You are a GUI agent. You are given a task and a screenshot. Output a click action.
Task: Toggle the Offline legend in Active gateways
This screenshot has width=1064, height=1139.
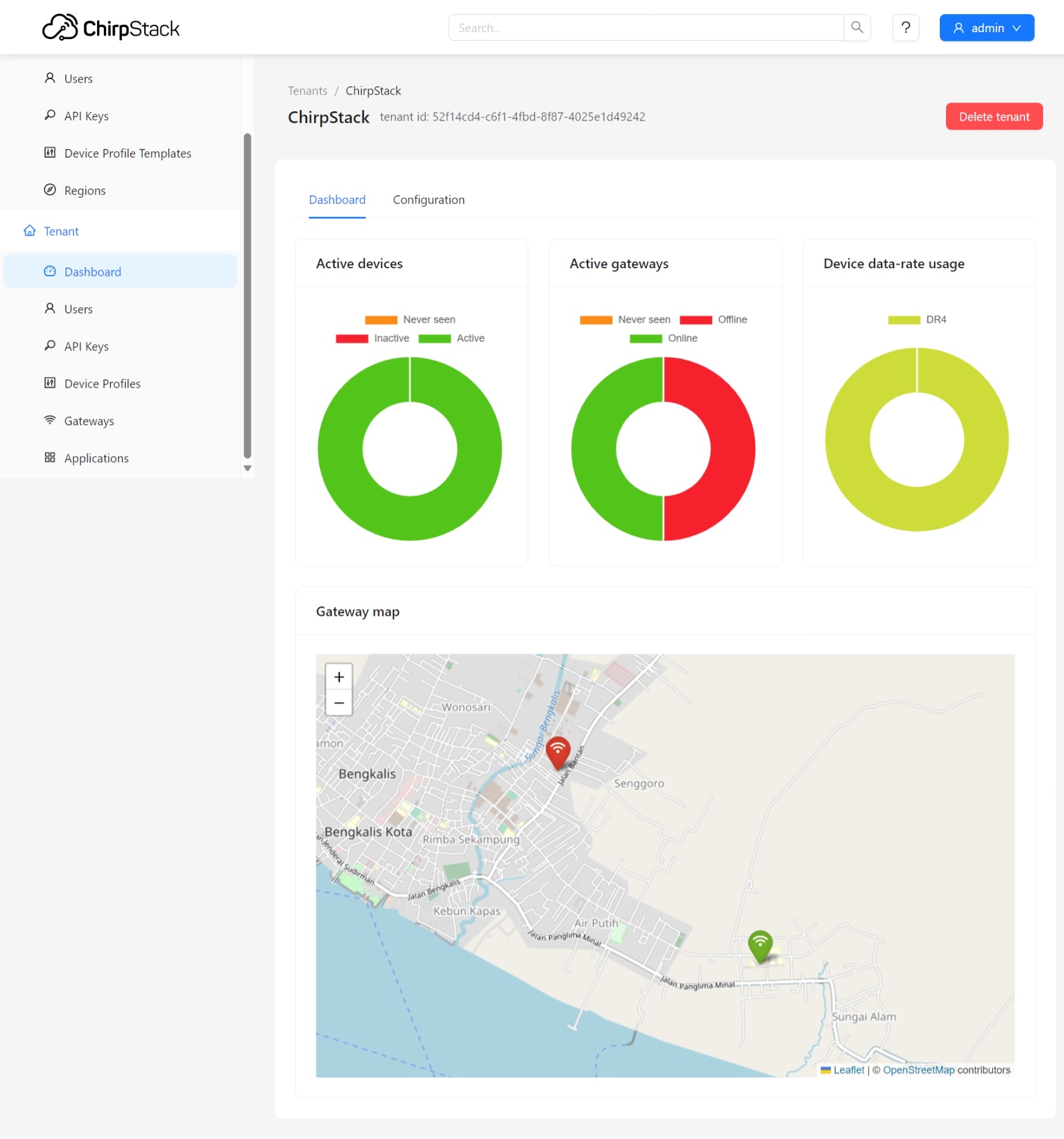click(x=714, y=320)
